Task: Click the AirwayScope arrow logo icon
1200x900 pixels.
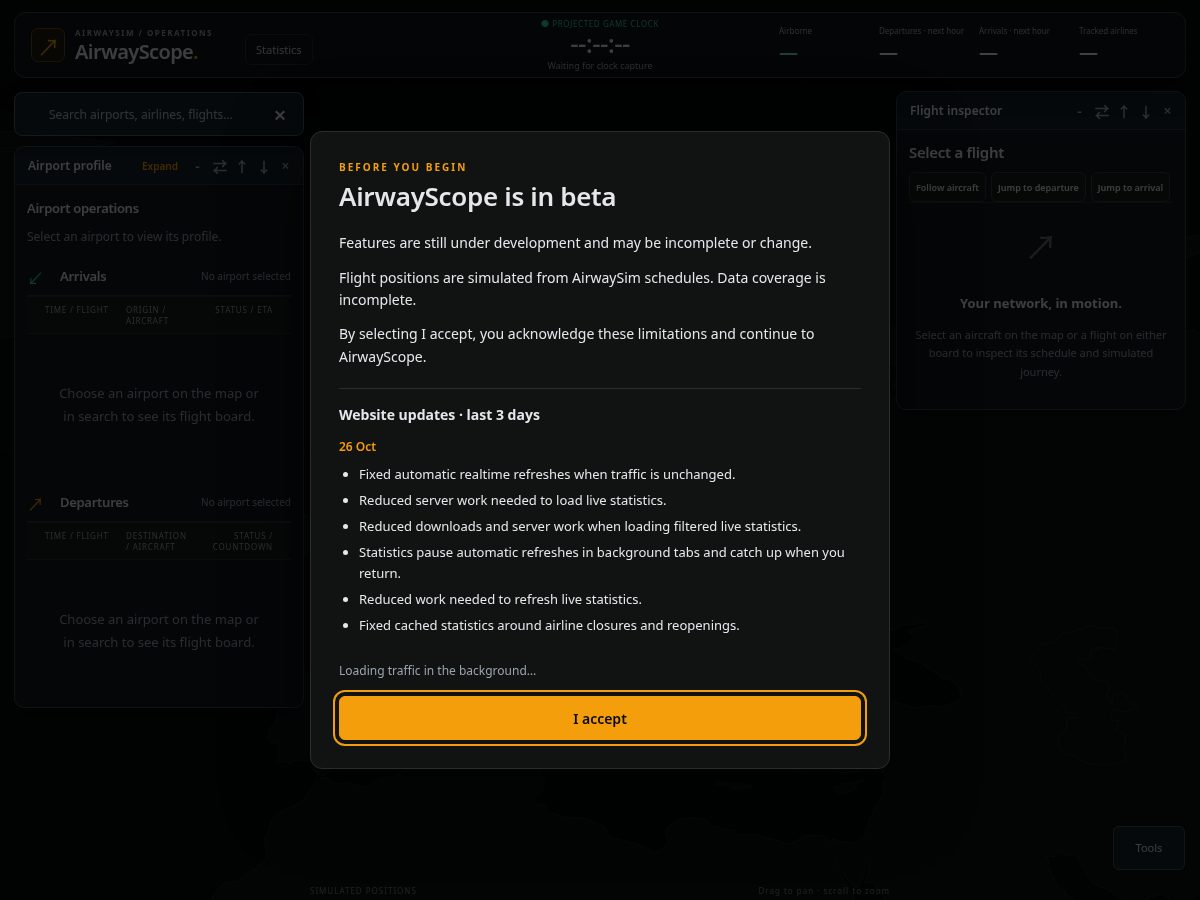Action: tap(48, 45)
